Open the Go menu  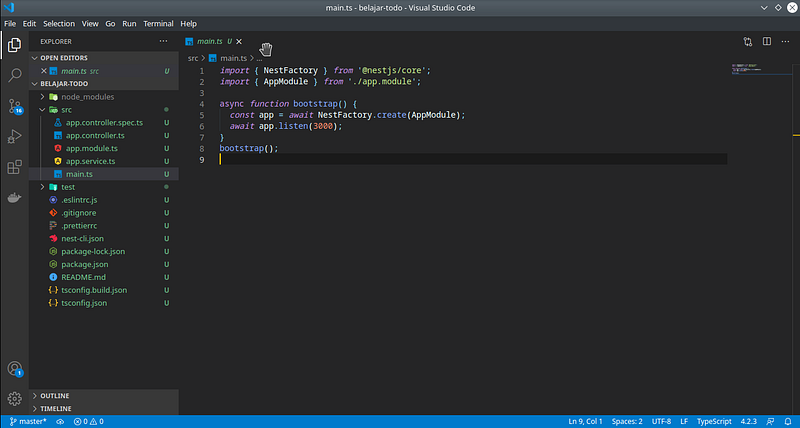pyautogui.click(x=110, y=23)
